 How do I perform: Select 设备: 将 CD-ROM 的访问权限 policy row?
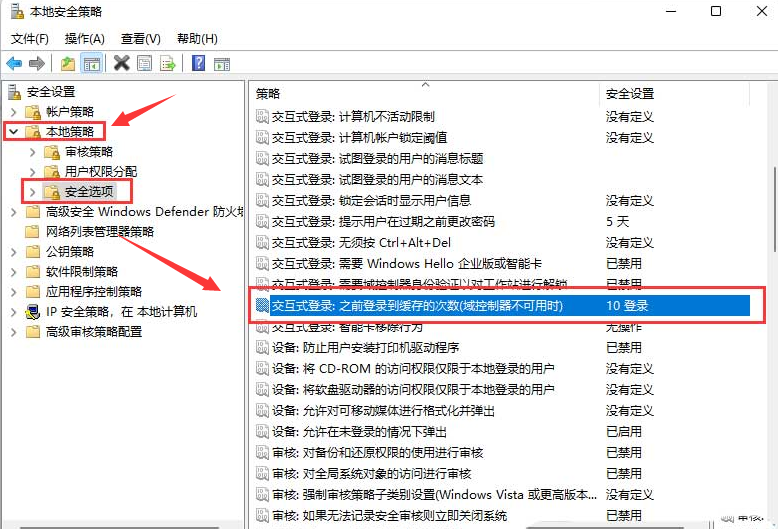pyautogui.click(x=502, y=368)
